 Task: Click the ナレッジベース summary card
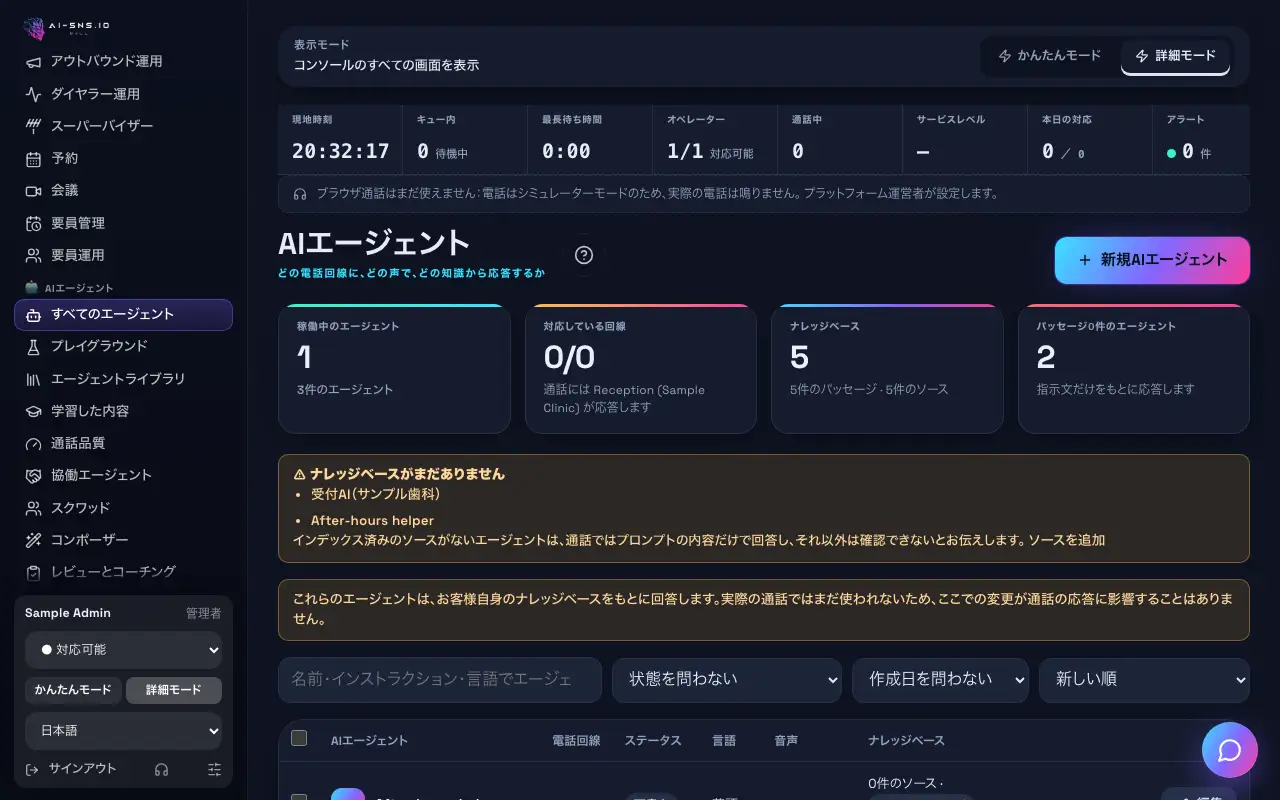[887, 369]
